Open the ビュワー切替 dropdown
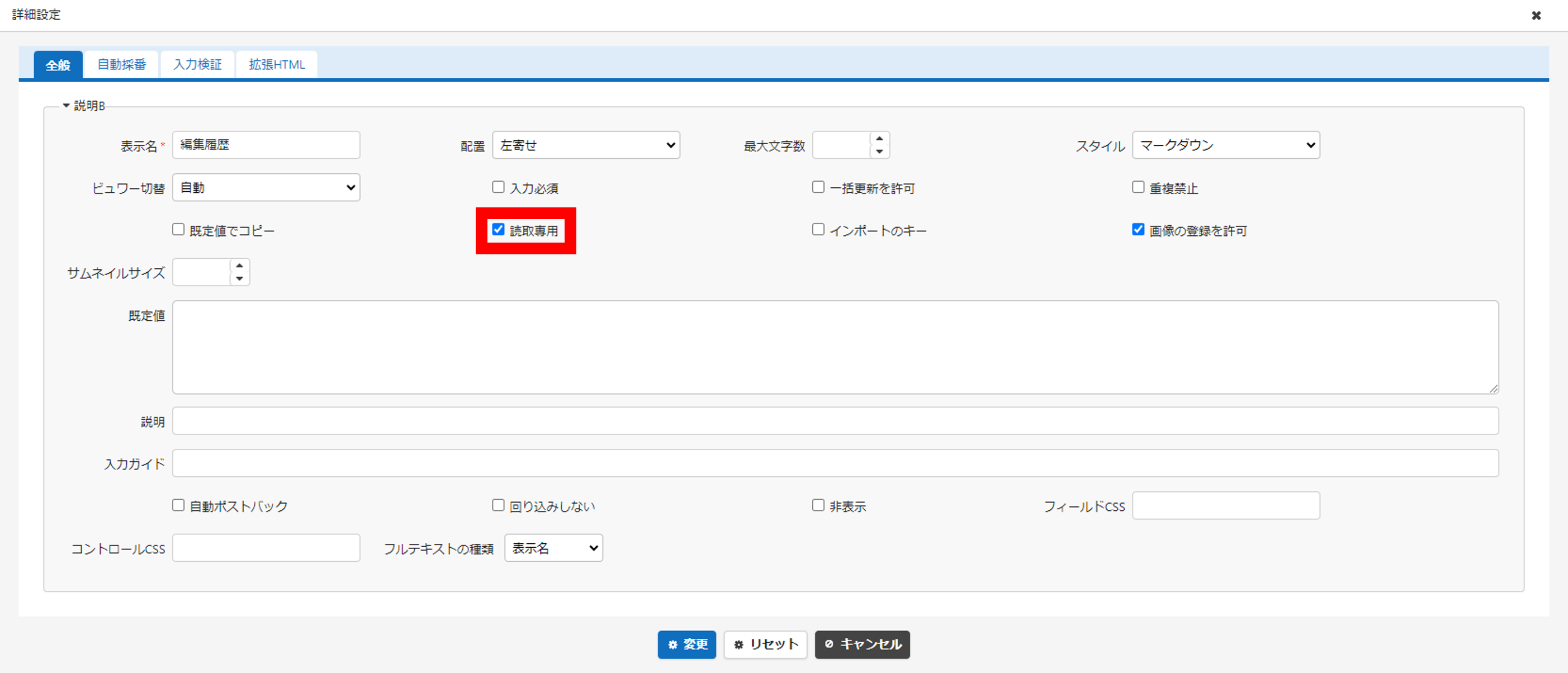 [266, 187]
